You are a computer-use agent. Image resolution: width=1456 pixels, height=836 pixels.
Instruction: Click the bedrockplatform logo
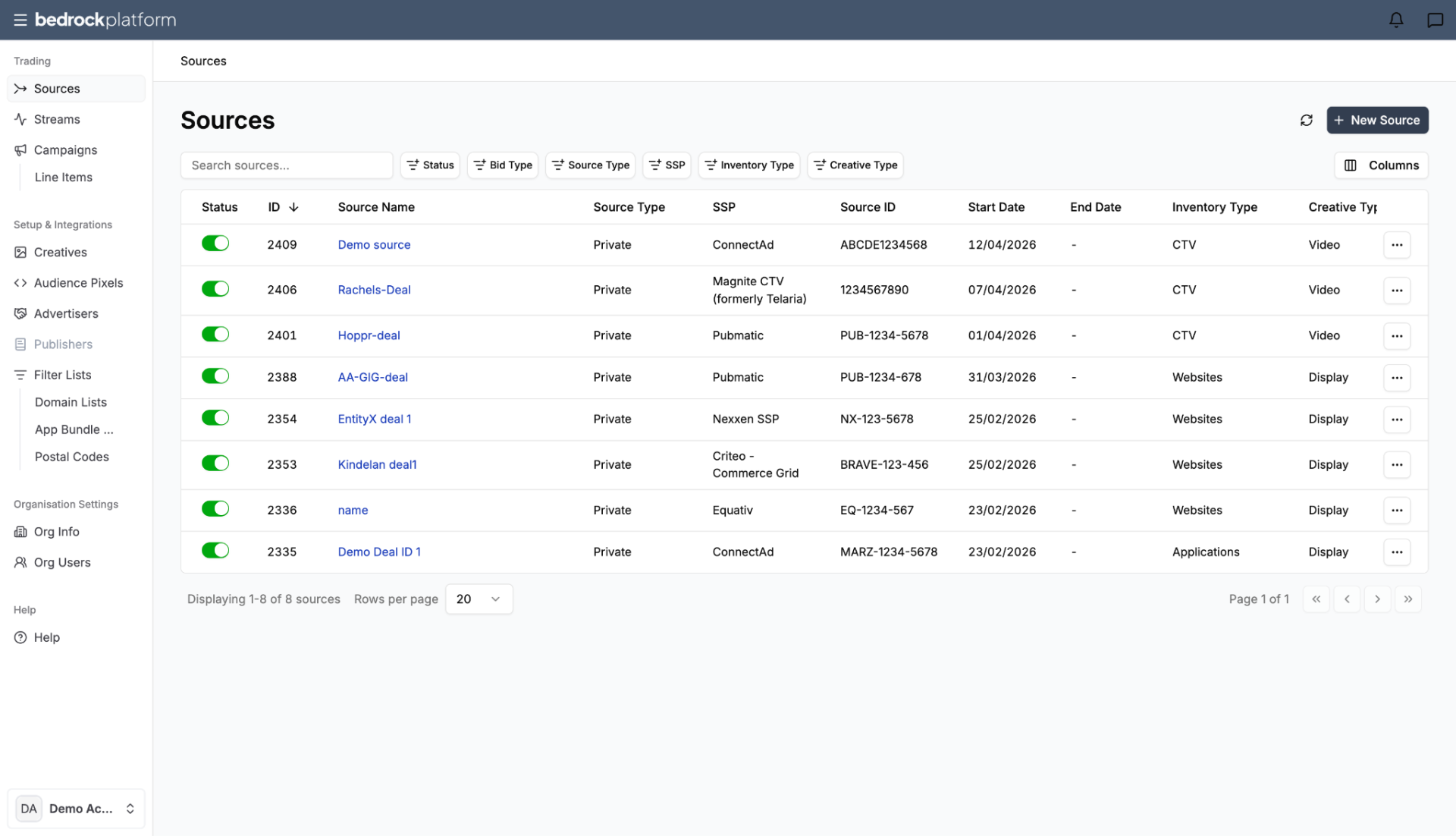click(105, 20)
